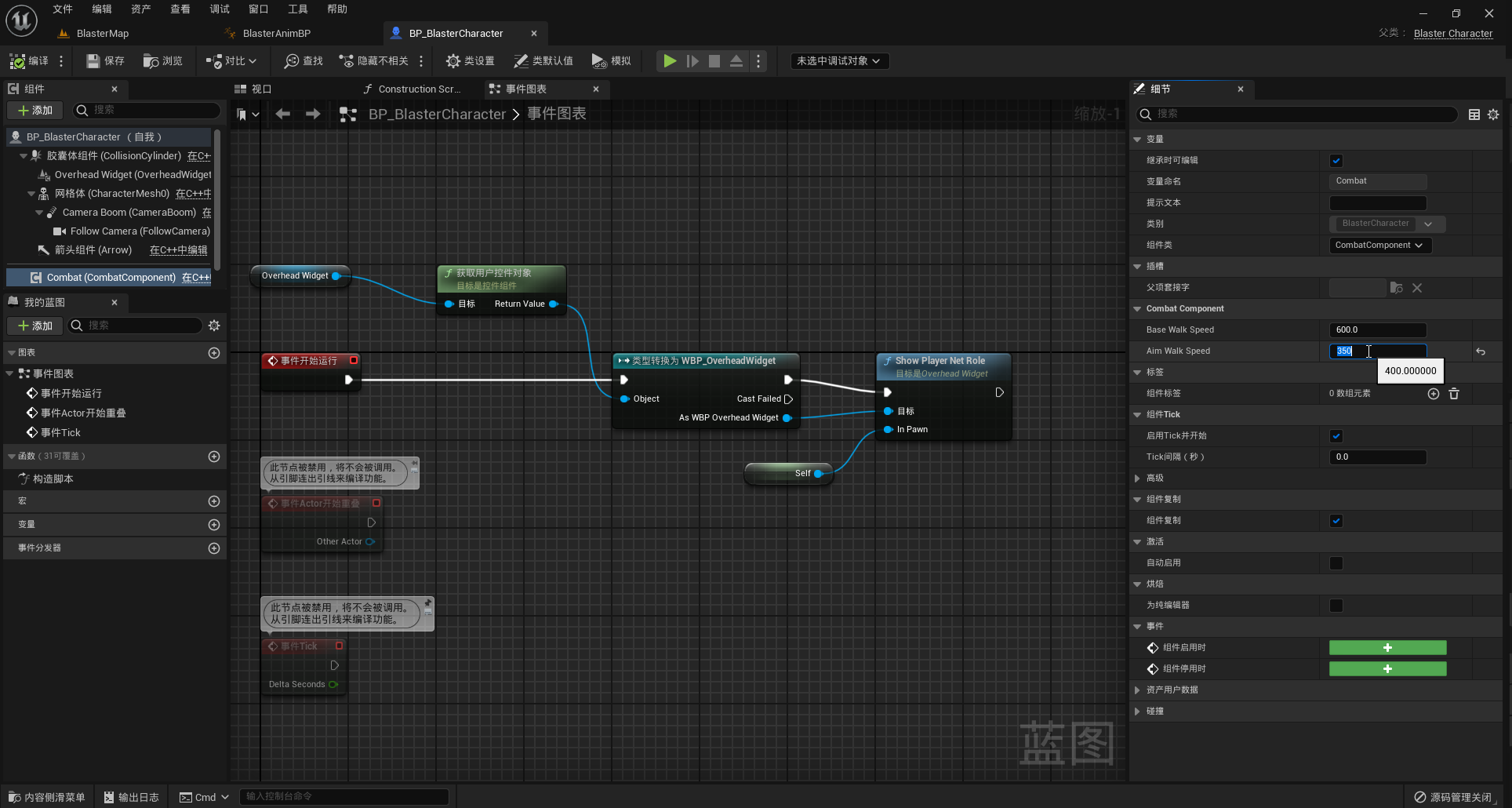Open Construction Script (构造脚本) function
Screen dimensions: 1512x808
(53, 479)
